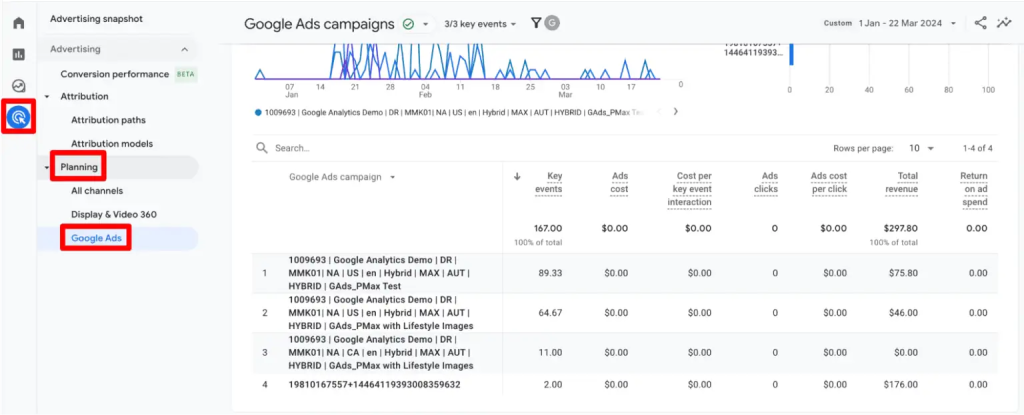Click the $176.00 total revenue value
The height and width of the screenshot is (415, 1024).
point(900,385)
